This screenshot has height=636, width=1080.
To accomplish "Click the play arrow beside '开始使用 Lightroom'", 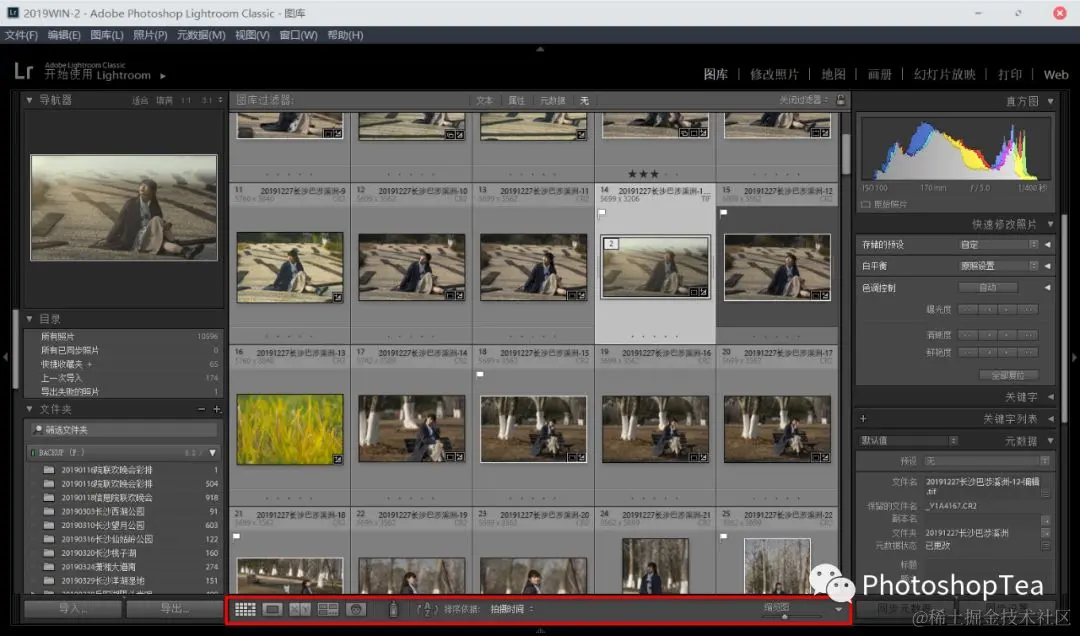I will pyautogui.click(x=163, y=76).
